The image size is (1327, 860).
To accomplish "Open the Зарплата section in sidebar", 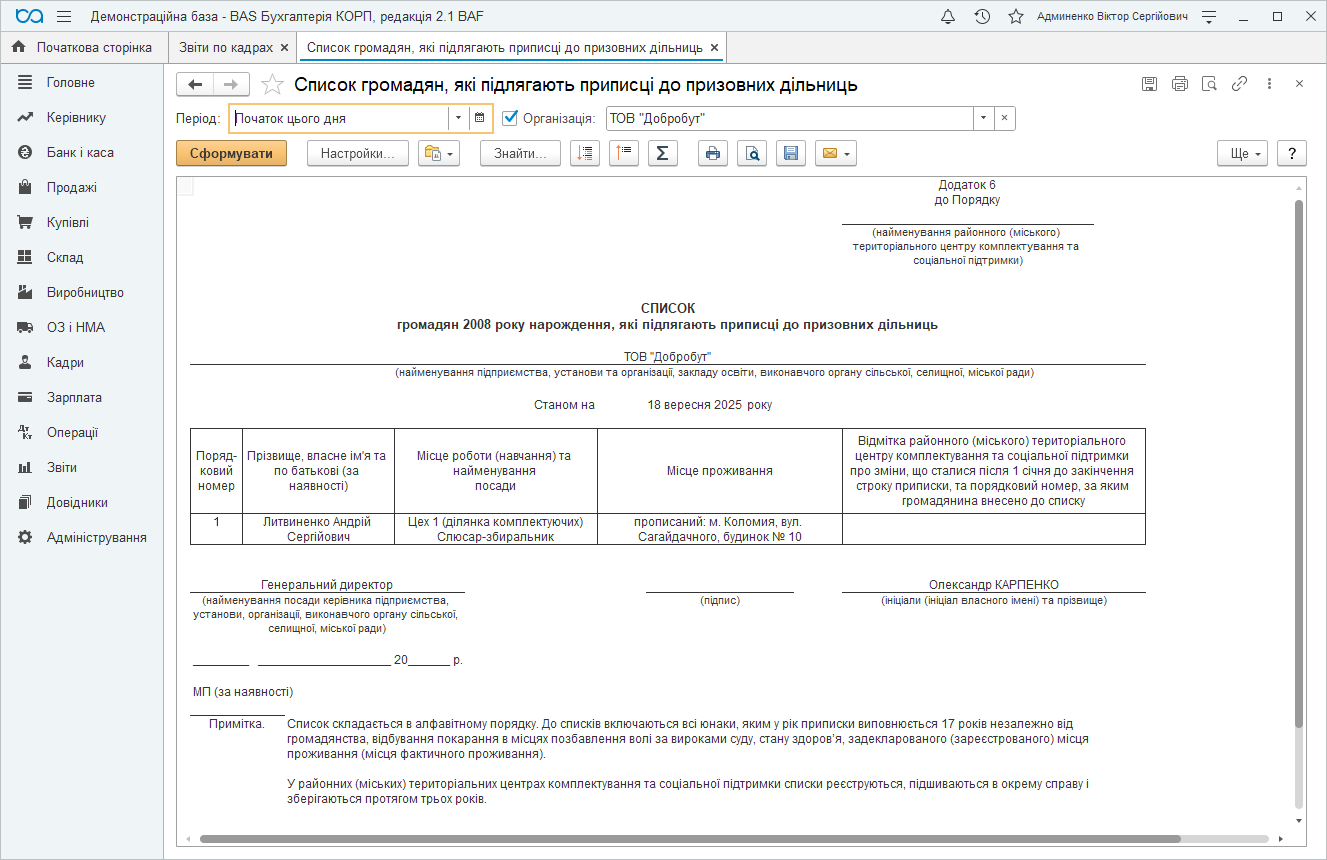I will pyautogui.click(x=74, y=397).
